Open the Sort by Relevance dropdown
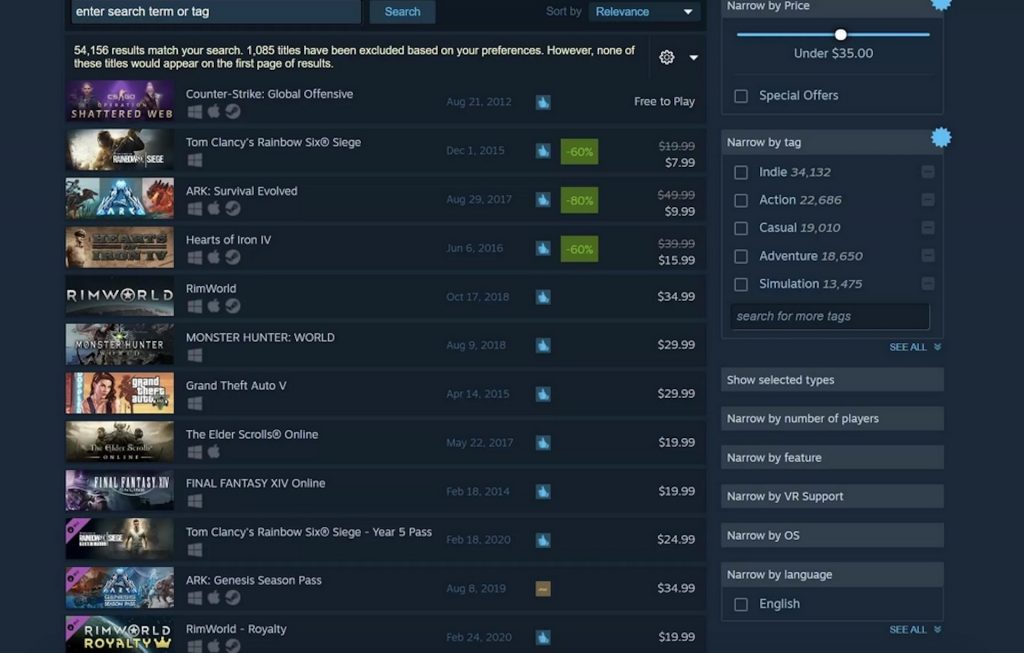Viewport: 1024px width, 653px height. coord(644,12)
